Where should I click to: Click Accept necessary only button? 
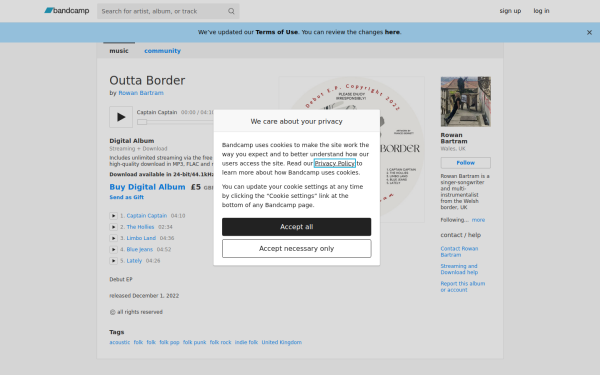point(297,249)
